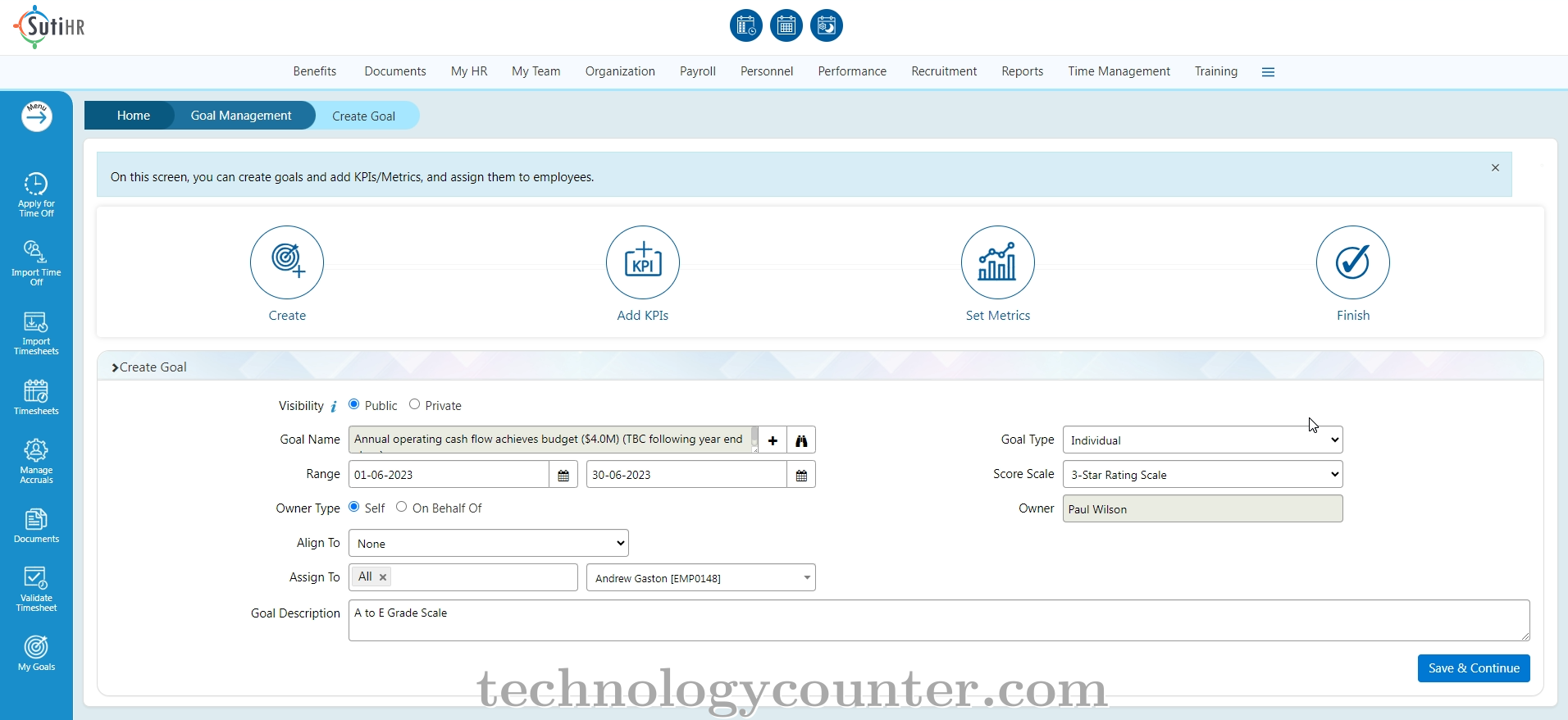The height and width of the screenshot is (720, 1568).
Task: Click the Visibility info icon
Action: click(334, 407)
